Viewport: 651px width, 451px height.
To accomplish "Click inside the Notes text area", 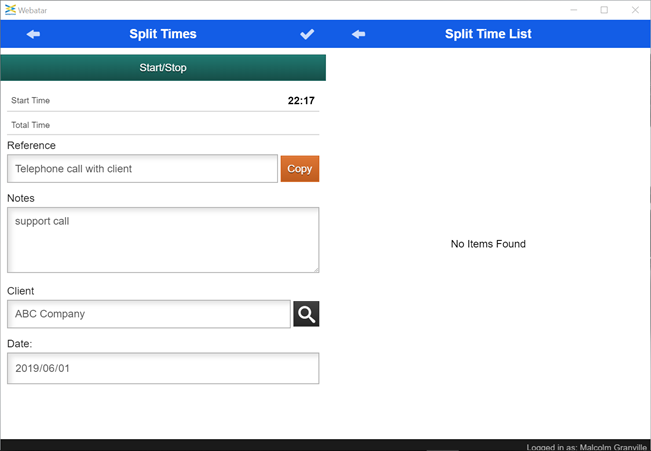I will pyautogui.click(x=162, y=240).
